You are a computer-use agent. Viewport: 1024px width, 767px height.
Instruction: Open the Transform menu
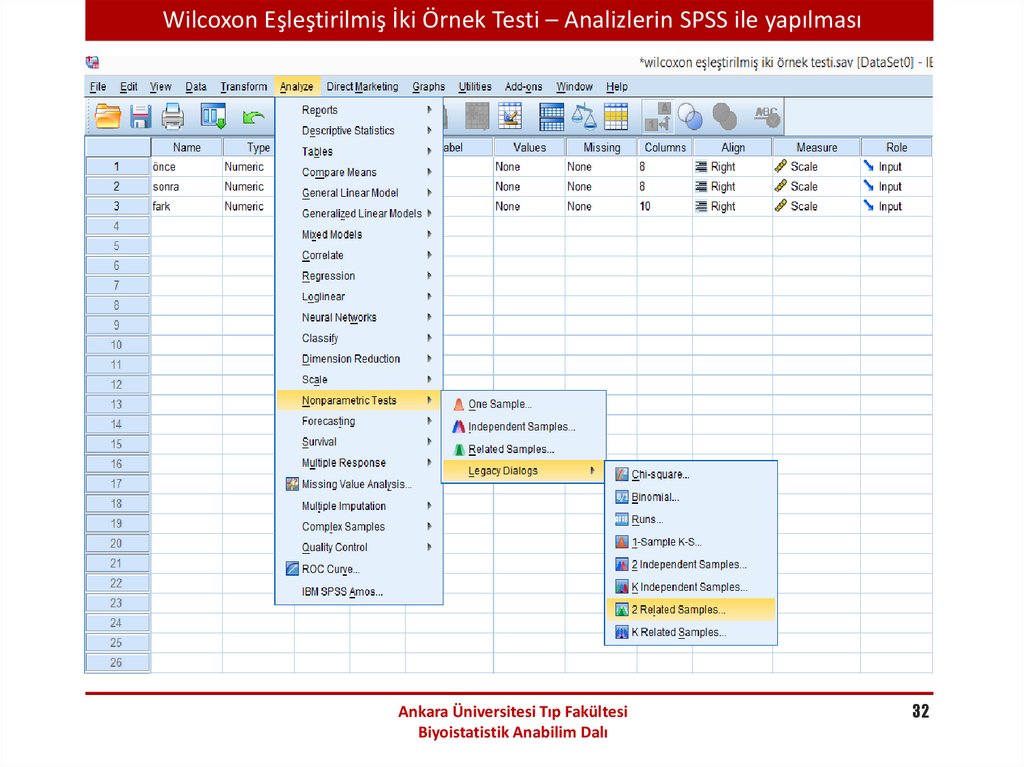coord(243,87)
